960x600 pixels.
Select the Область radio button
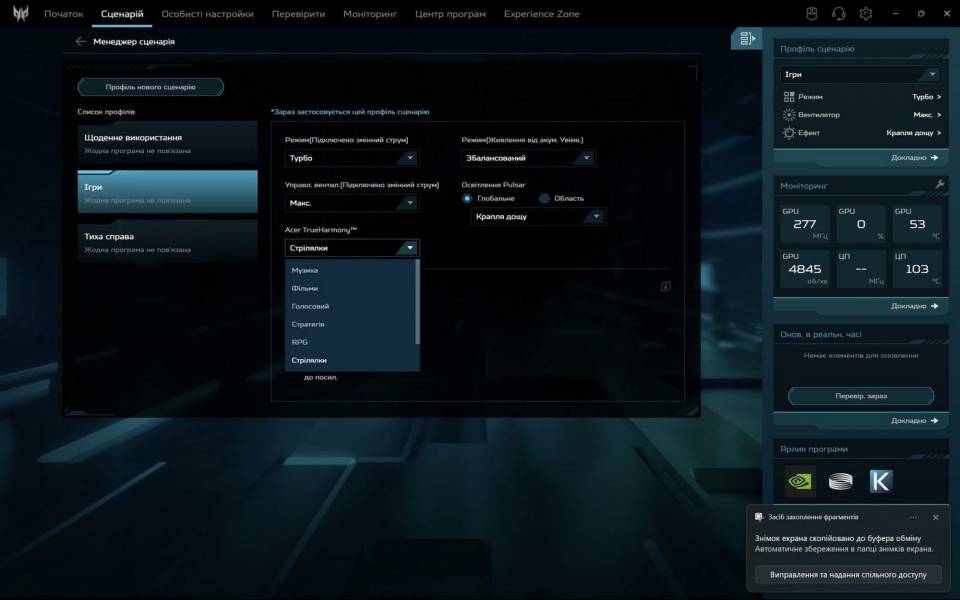[545, 198]
